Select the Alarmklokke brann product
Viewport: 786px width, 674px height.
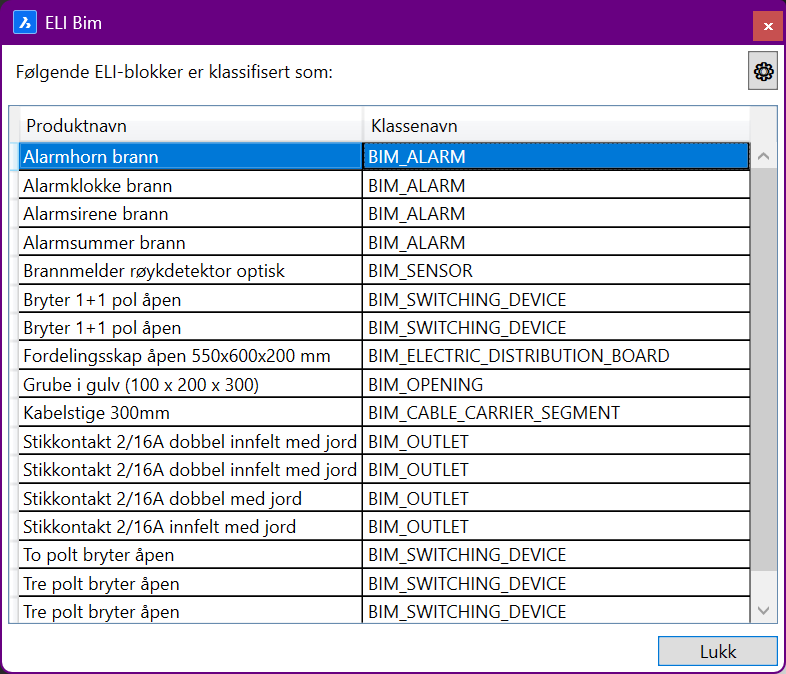[190, 186]
